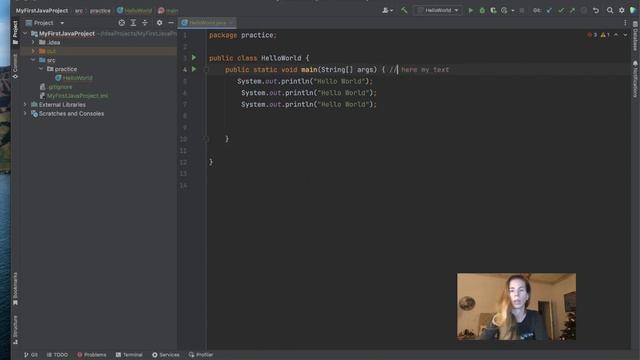Click the yellow warnings indicator in editor
This screenshot has width=640, height=360.
tap(605, 35)
